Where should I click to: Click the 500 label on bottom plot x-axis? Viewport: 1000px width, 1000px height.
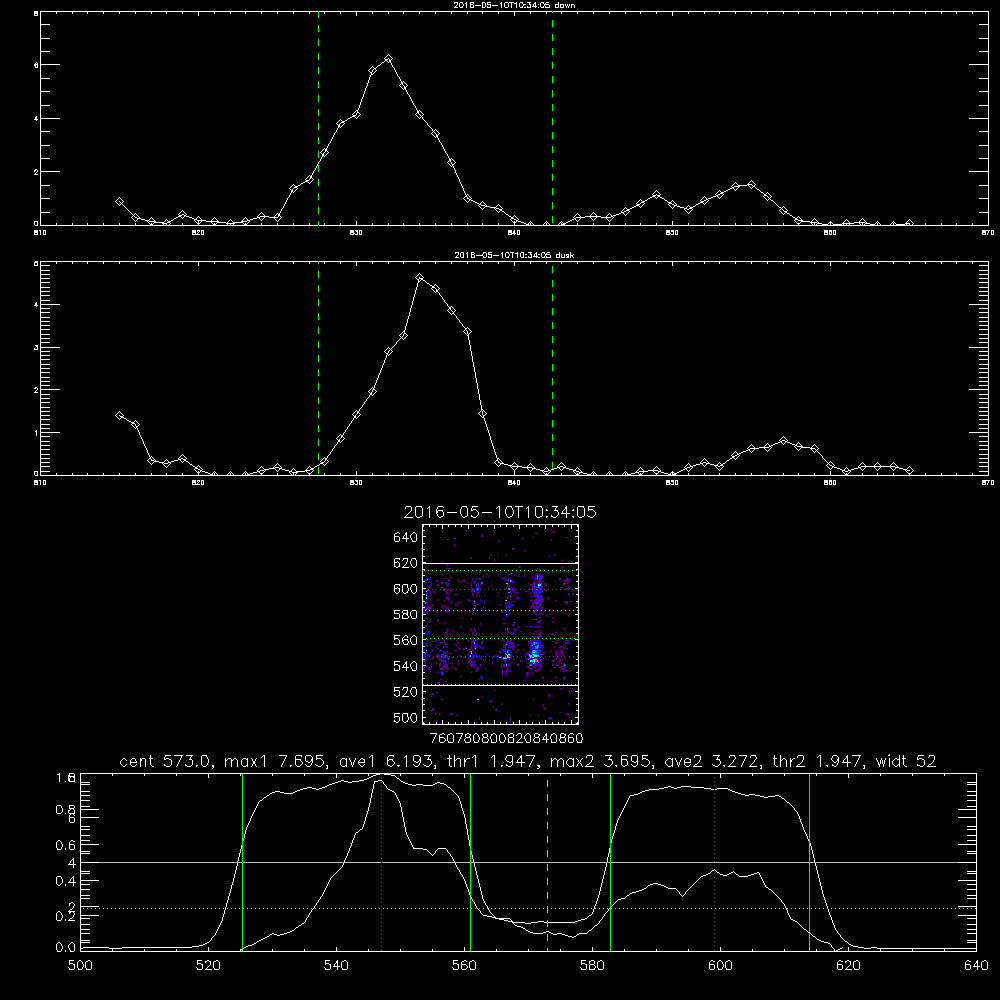[x=80, y=966]
